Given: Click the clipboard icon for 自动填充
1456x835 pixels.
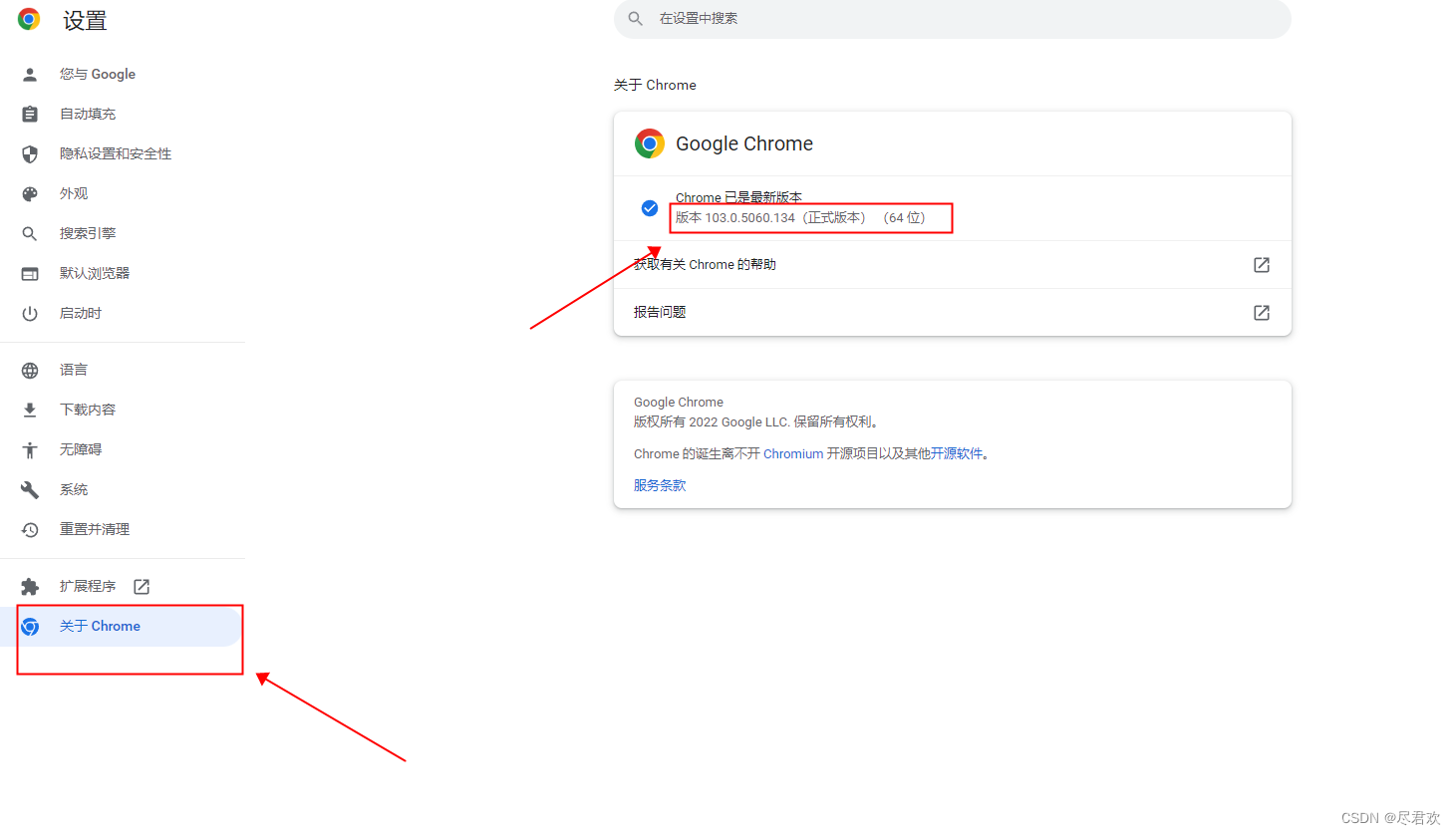Looking at the screenshot, I should click(30, 115).
